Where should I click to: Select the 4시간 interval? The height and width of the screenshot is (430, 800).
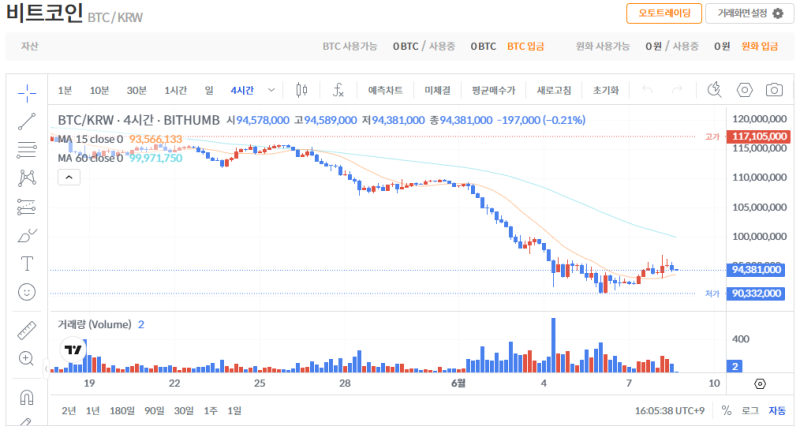(242, 90)
